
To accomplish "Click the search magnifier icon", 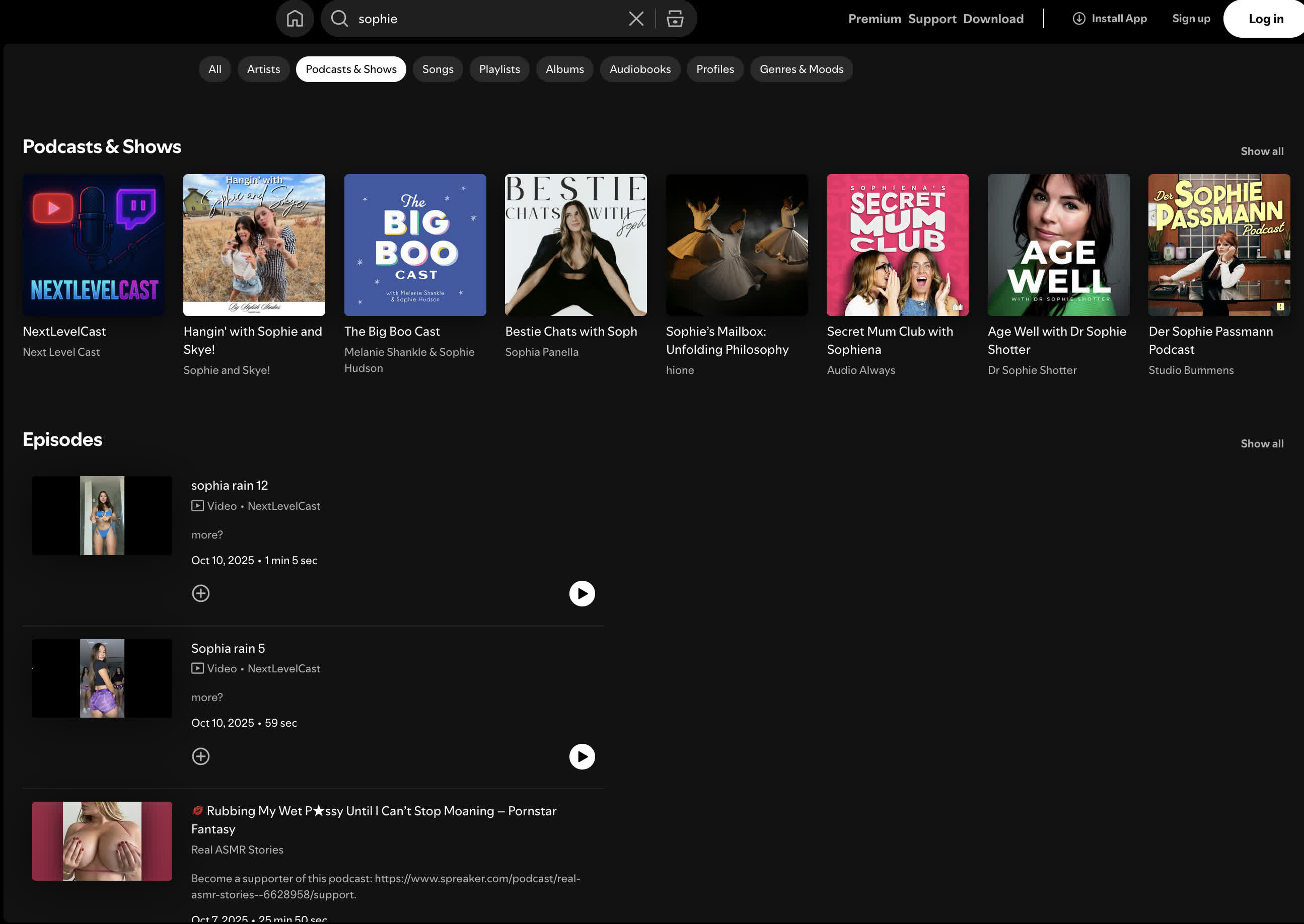I will point(339,19).
